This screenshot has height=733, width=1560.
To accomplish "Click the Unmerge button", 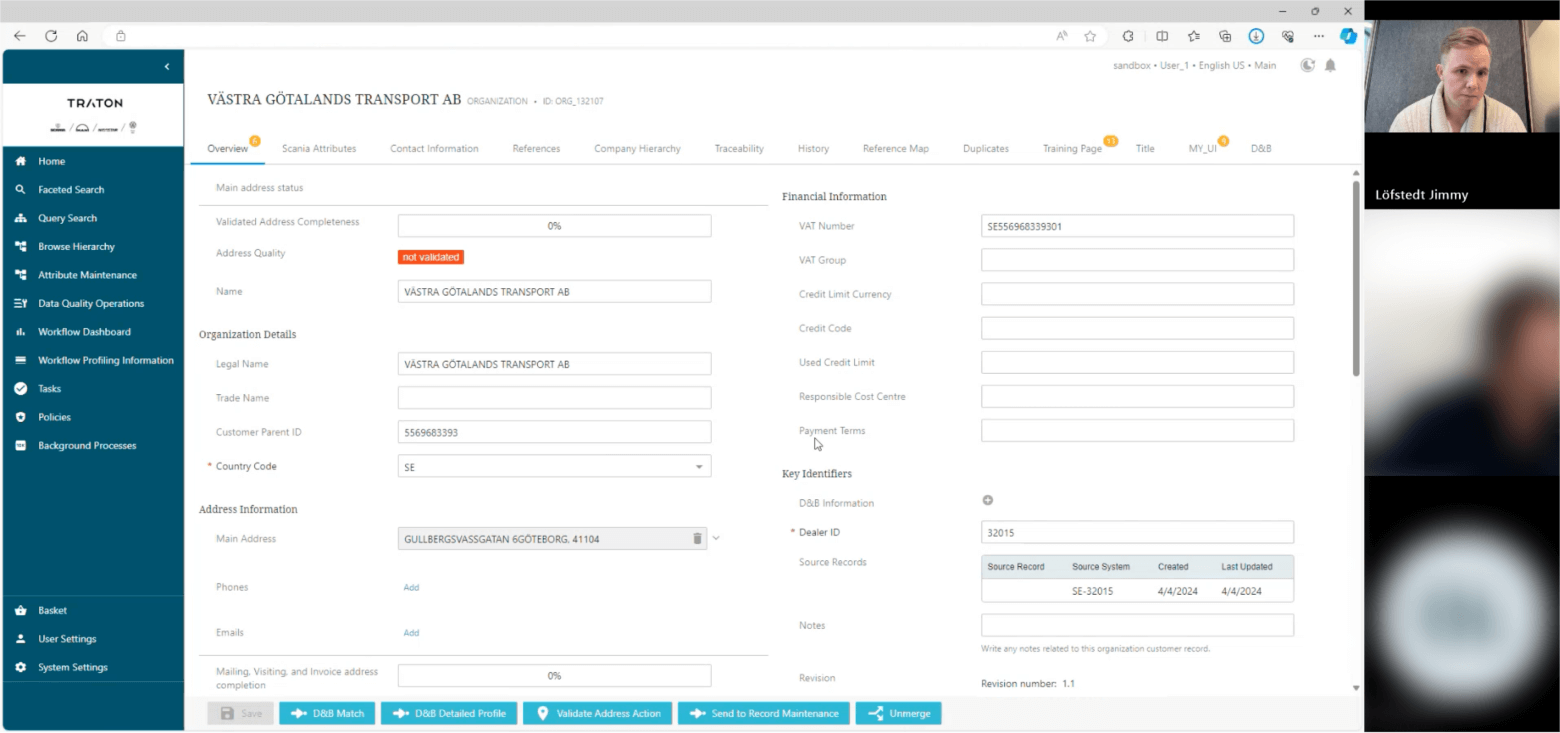I will tap(898, 714).
